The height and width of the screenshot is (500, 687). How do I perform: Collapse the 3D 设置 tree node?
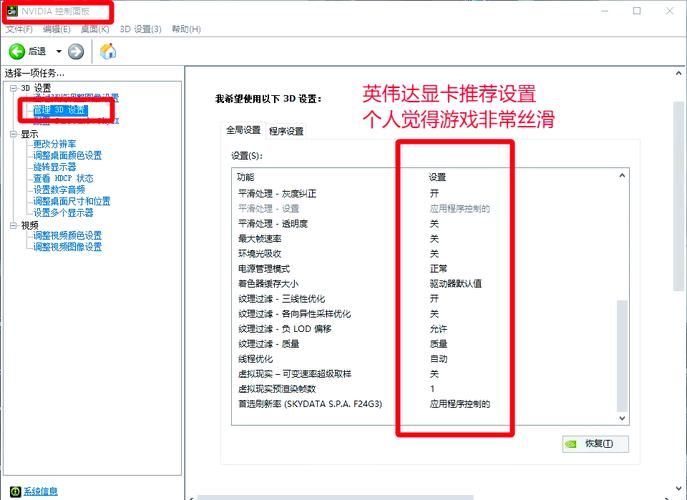coord(14,88)
